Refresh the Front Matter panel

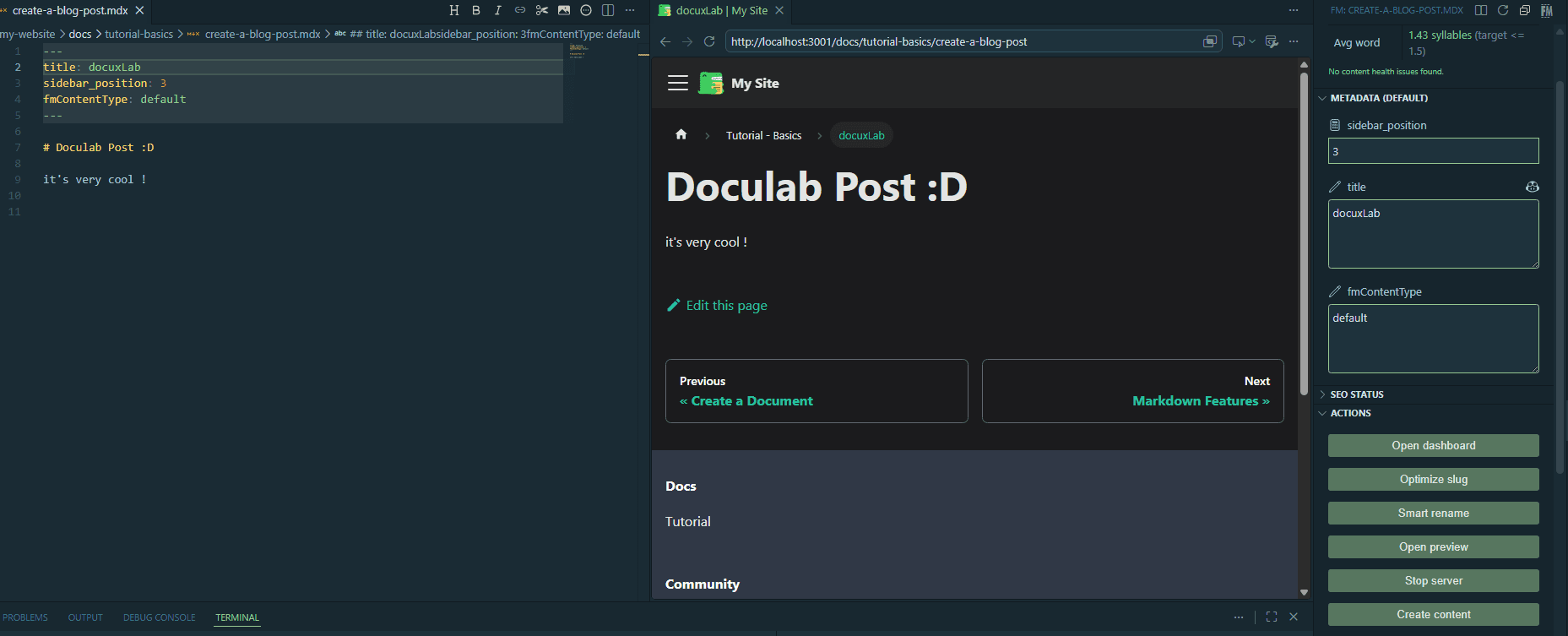[1503, 10]
